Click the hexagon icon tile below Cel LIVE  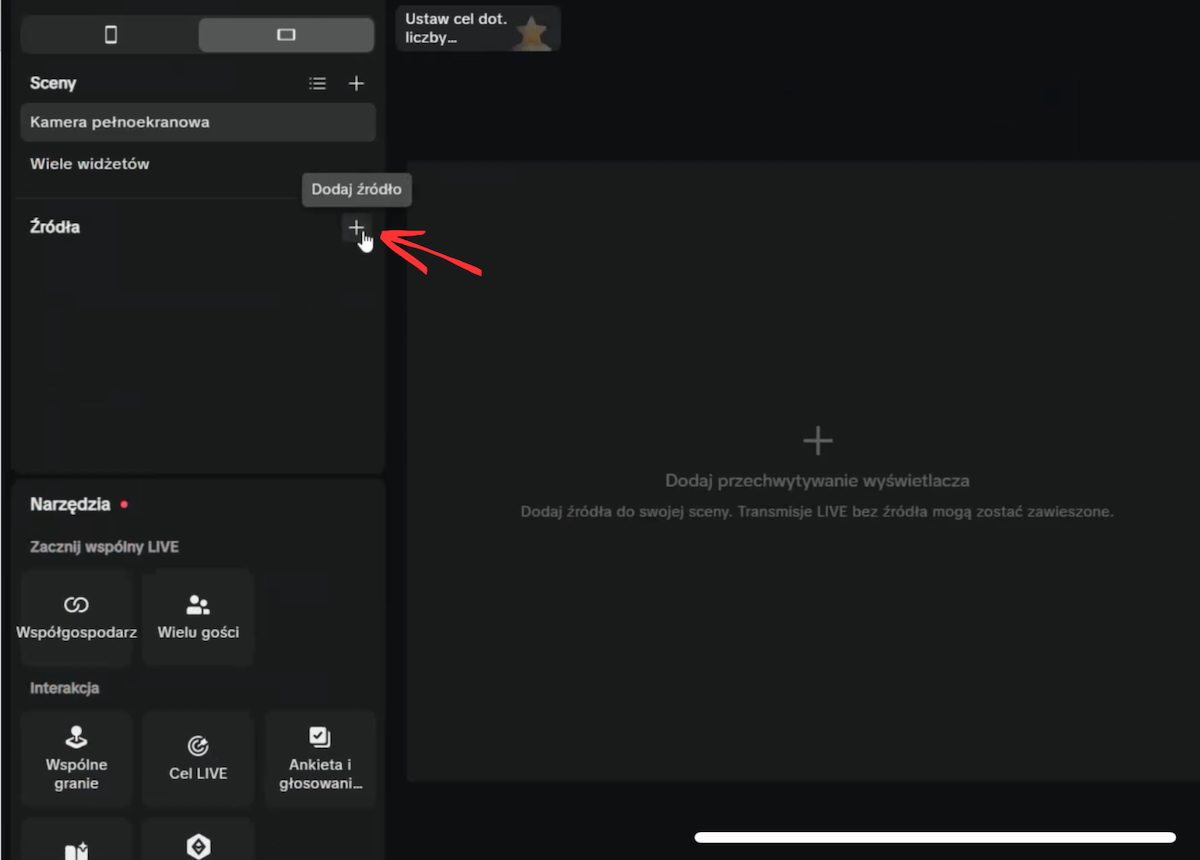click(198, 845)
